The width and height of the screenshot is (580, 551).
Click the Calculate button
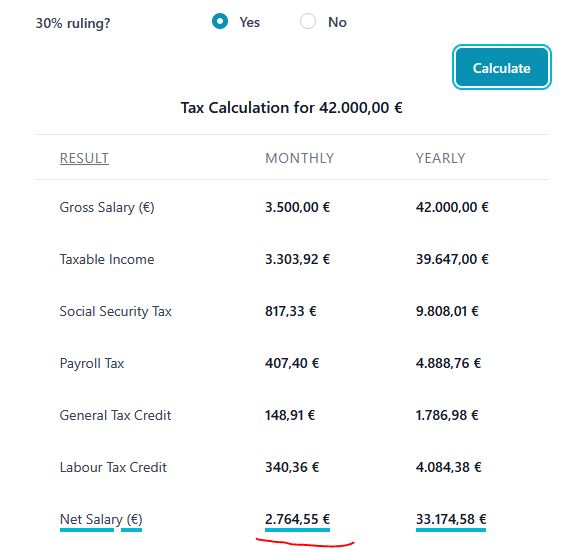(x=502, y=67)
